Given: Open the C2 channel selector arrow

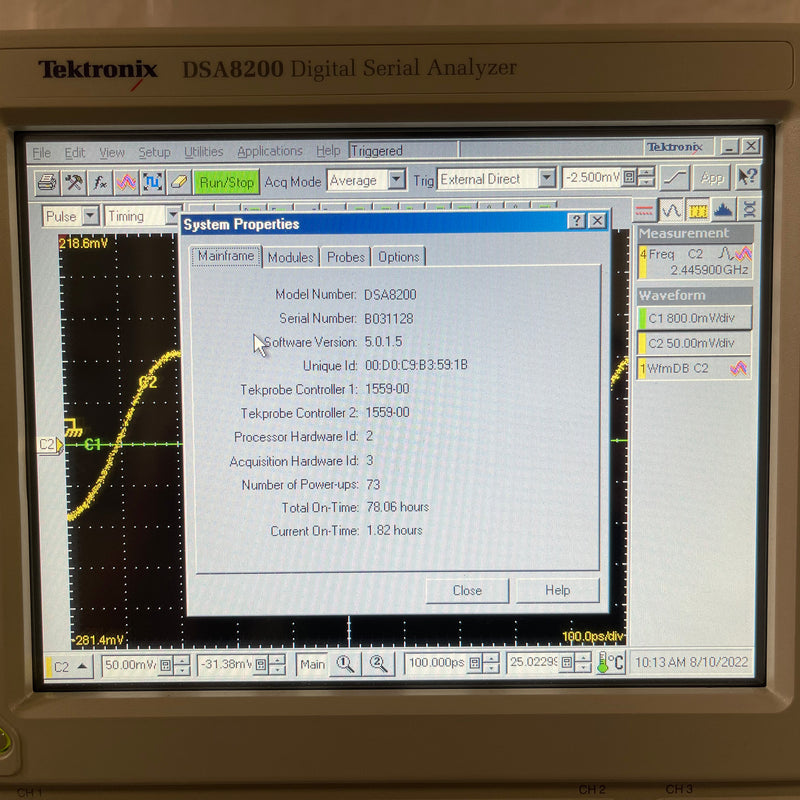Looking at the screenshot, I should (x=82, y=666).
